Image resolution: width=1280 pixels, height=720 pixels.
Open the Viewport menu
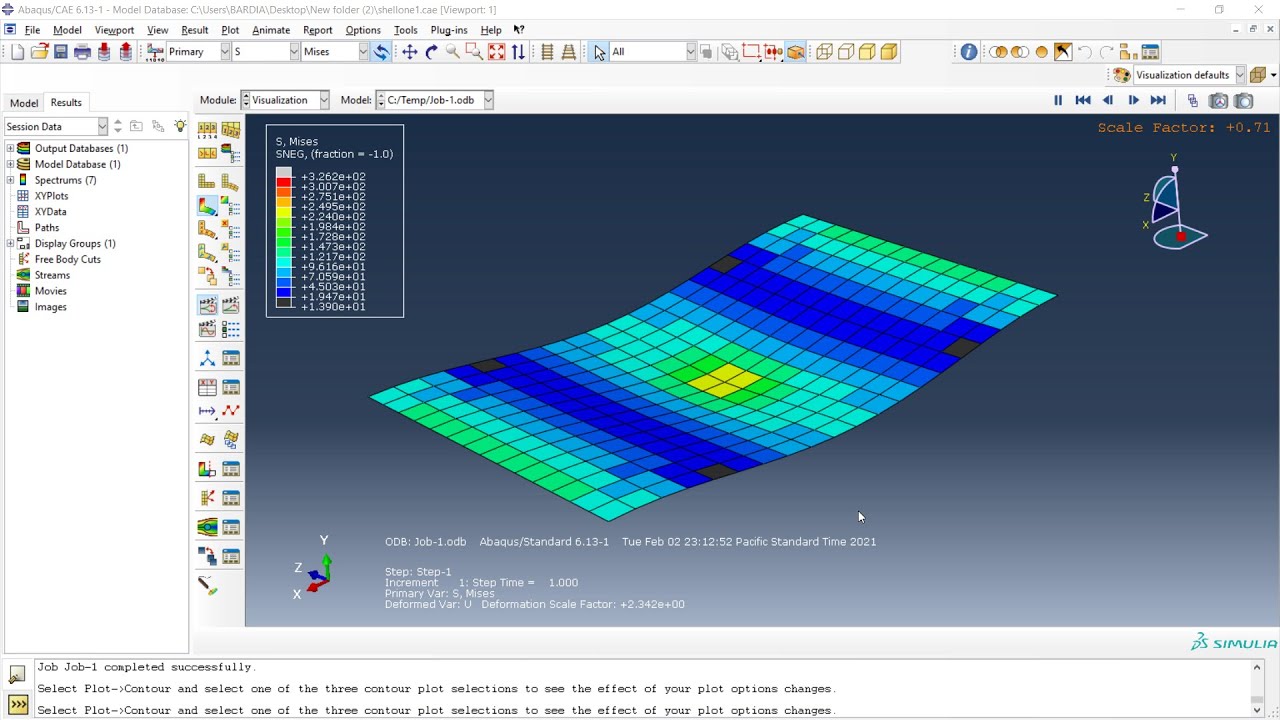tap(114, 30)
